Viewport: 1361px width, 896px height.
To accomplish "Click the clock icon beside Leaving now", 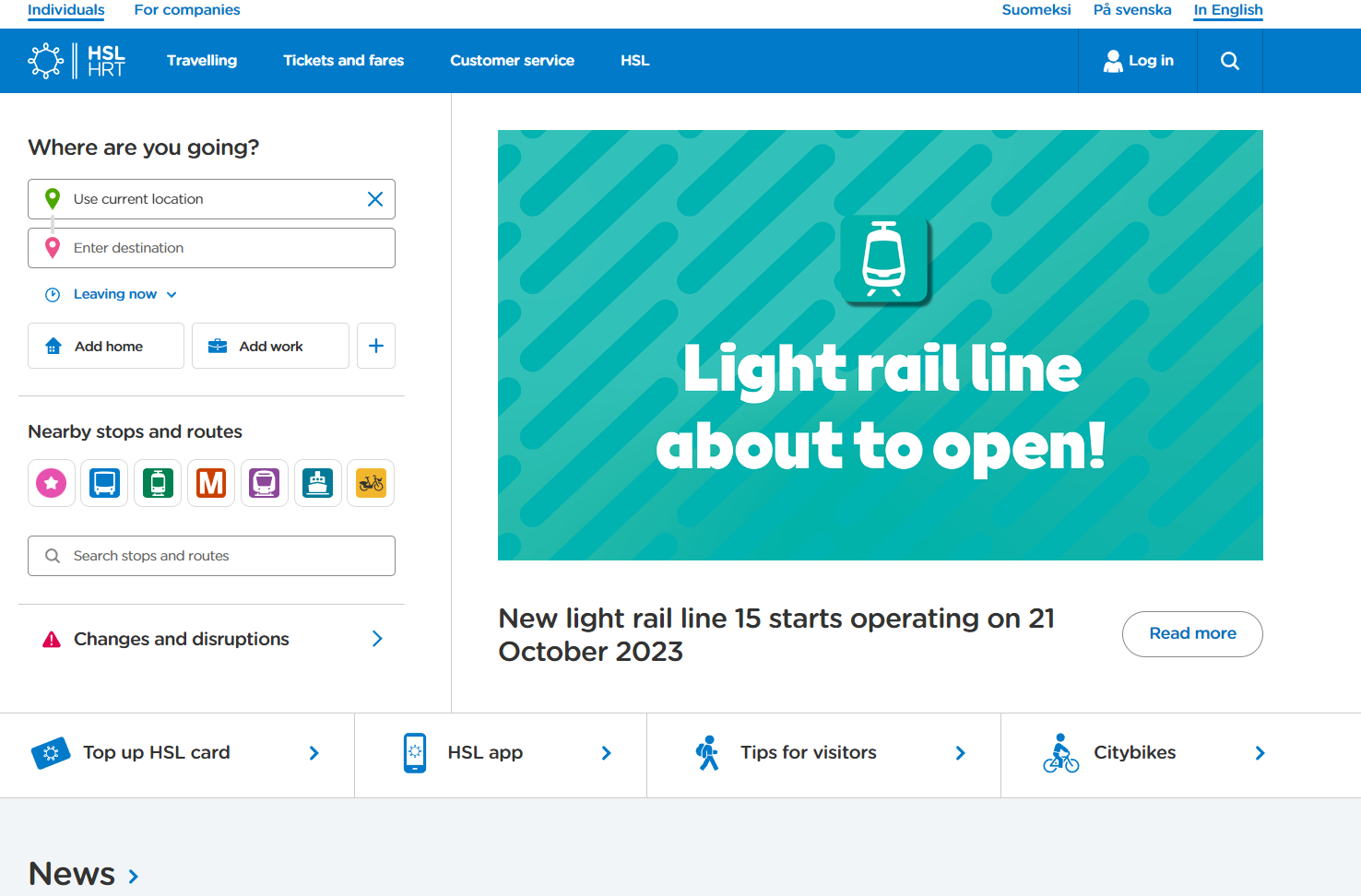I will 53,295.
